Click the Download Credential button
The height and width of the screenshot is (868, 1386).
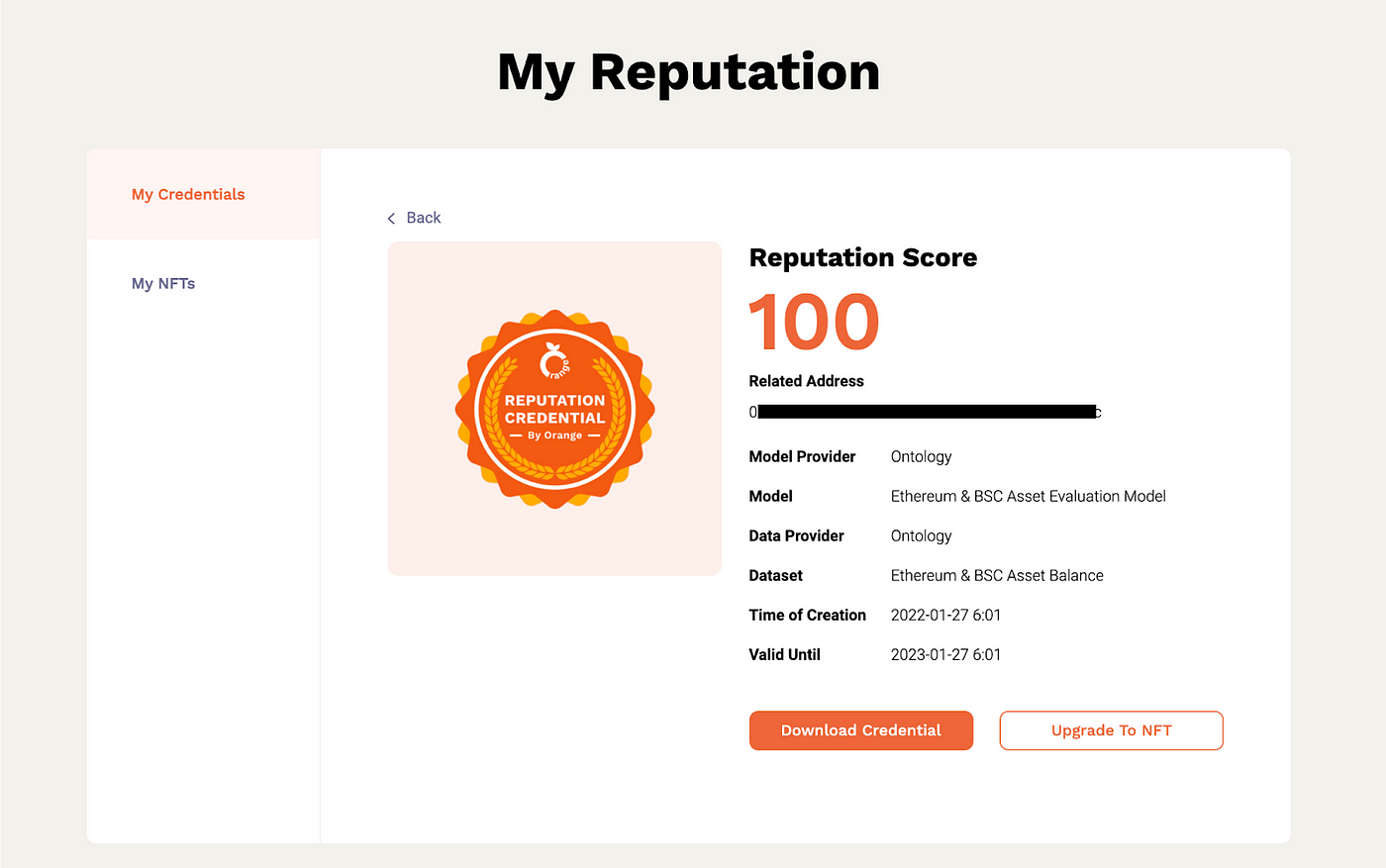tap(861, 730)
